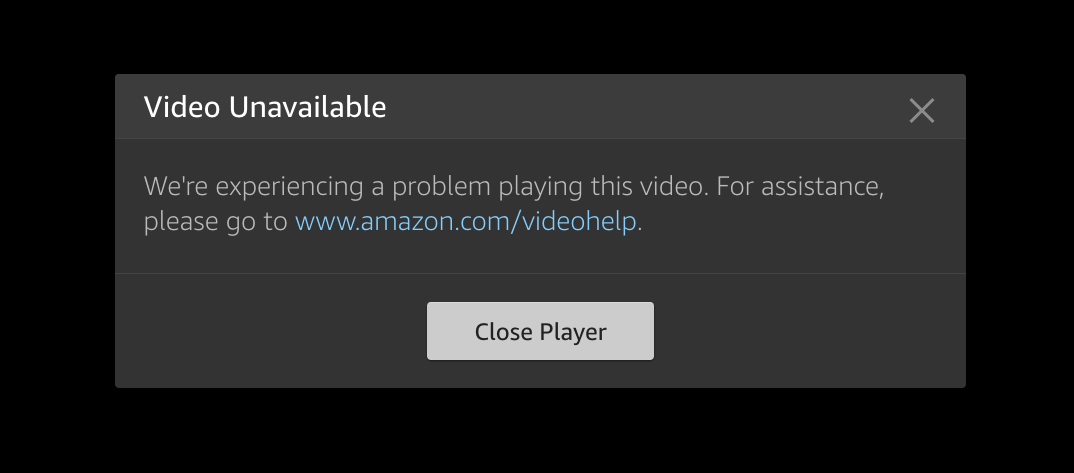Screen dimensions: 1074x473
Task: Click the word 'We're' starting the message
Action: point(176,186)
